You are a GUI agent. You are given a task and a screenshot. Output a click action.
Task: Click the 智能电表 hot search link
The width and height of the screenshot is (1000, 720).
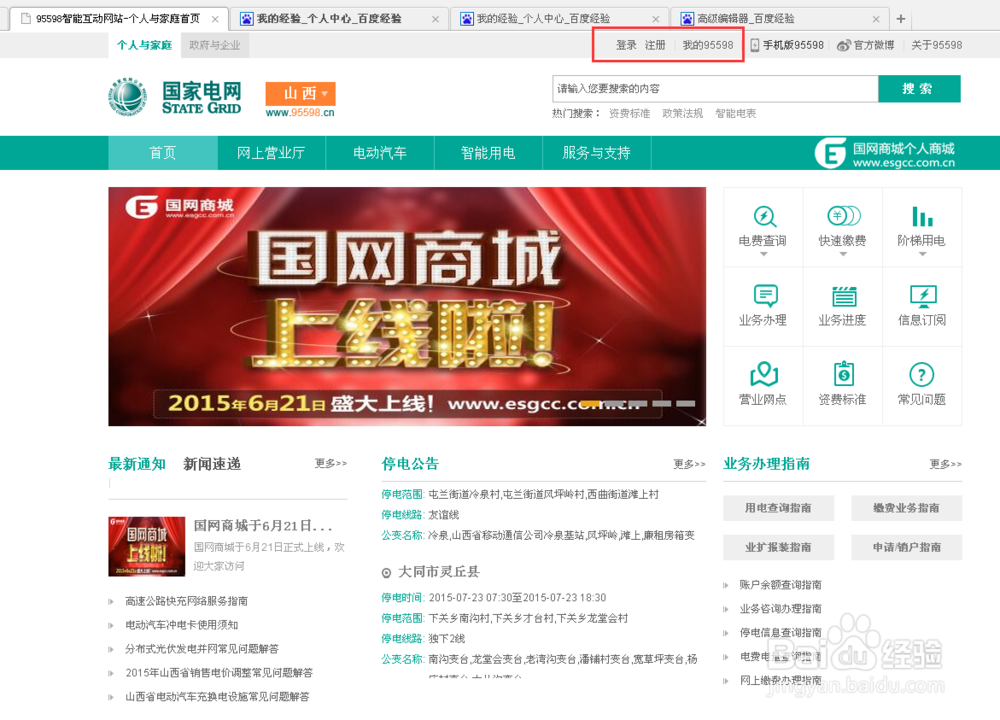[735, 114]
